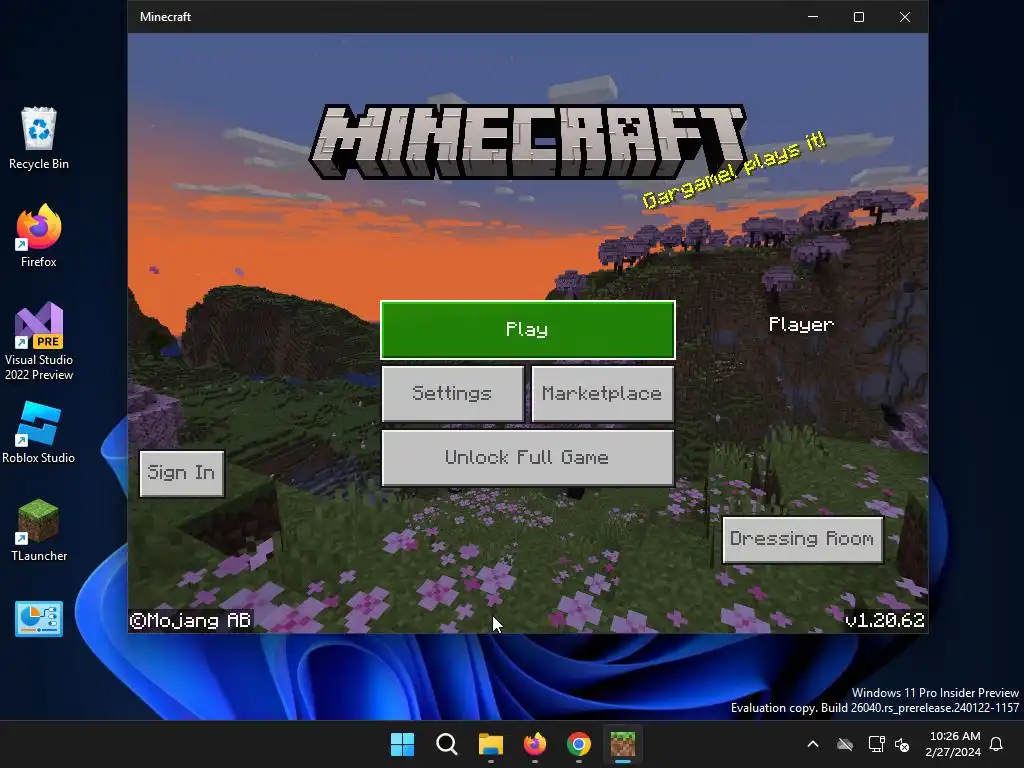Open Google Chrome from the taskbar

[x=579, y=744]
